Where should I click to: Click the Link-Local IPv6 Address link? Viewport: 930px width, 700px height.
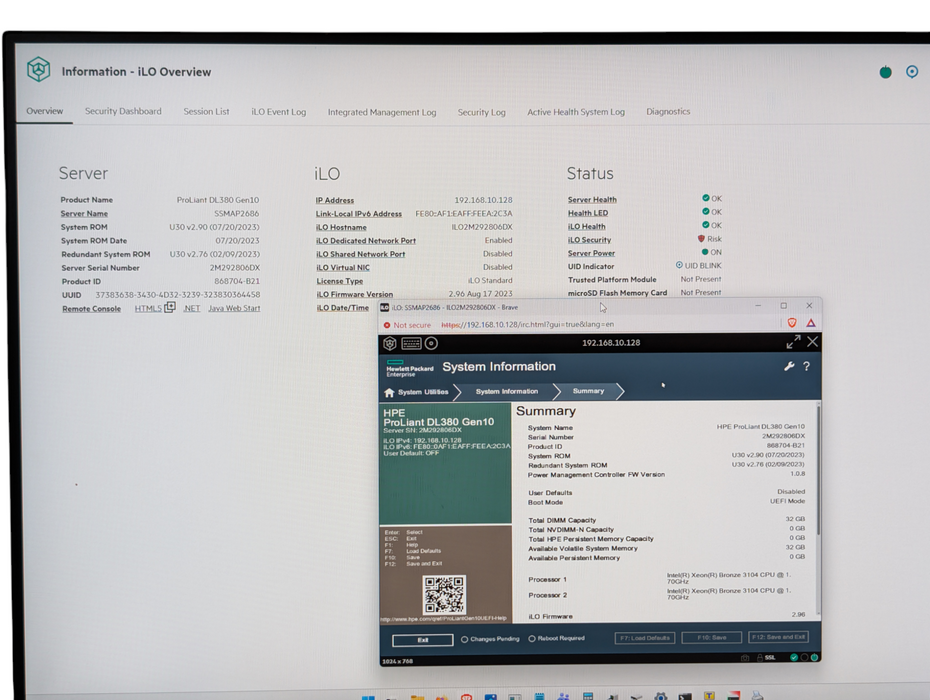[358, 214]
